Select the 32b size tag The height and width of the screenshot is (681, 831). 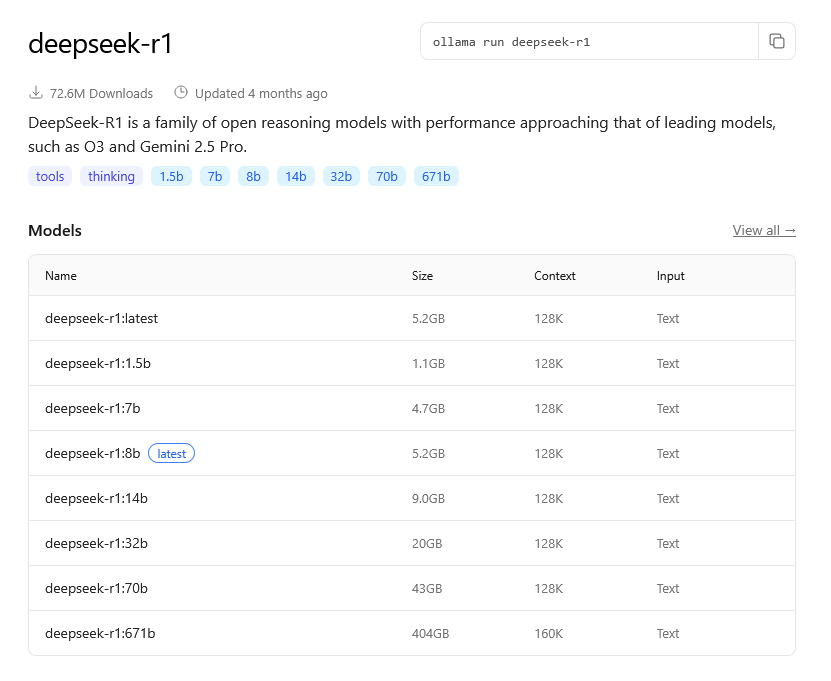341,177
